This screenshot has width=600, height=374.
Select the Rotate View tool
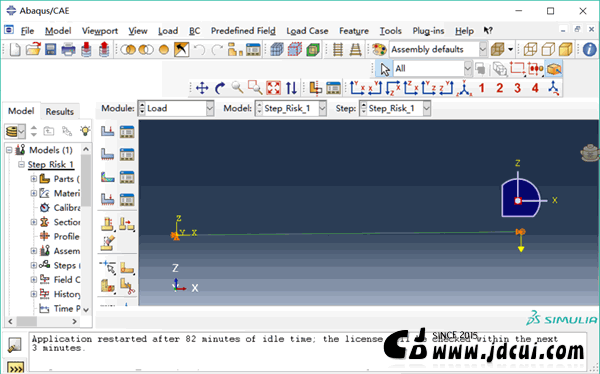click(220, 88)
